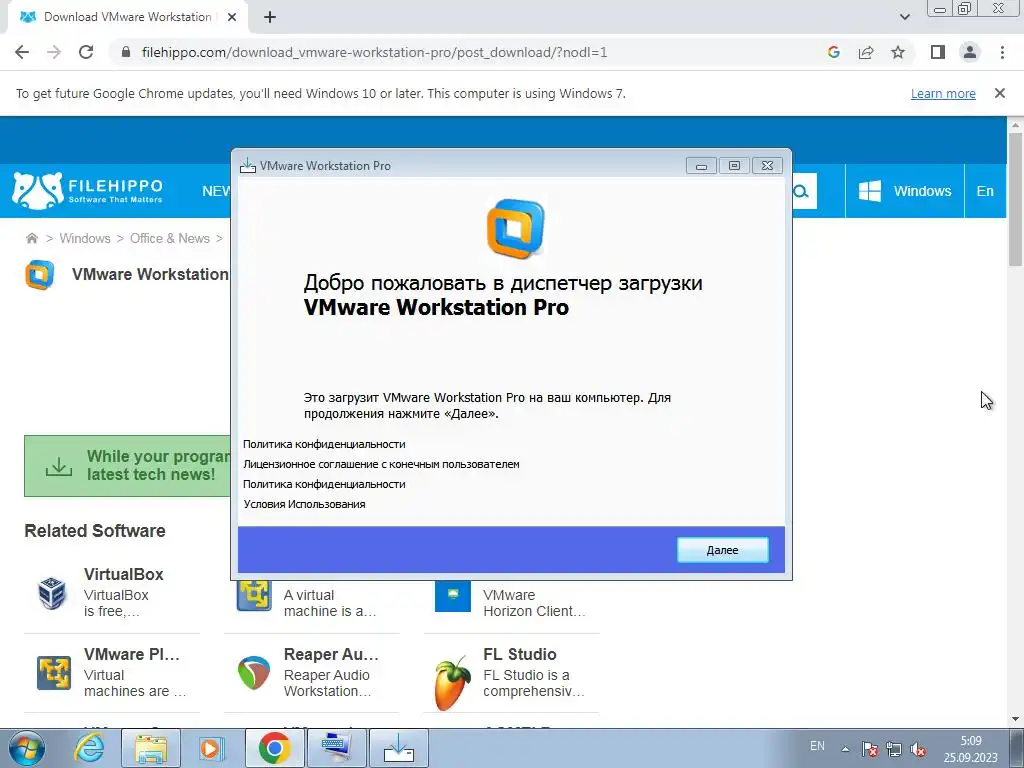Open the tab search chevron in Chrome
The image size is (1024, 768).
[904, 17]
